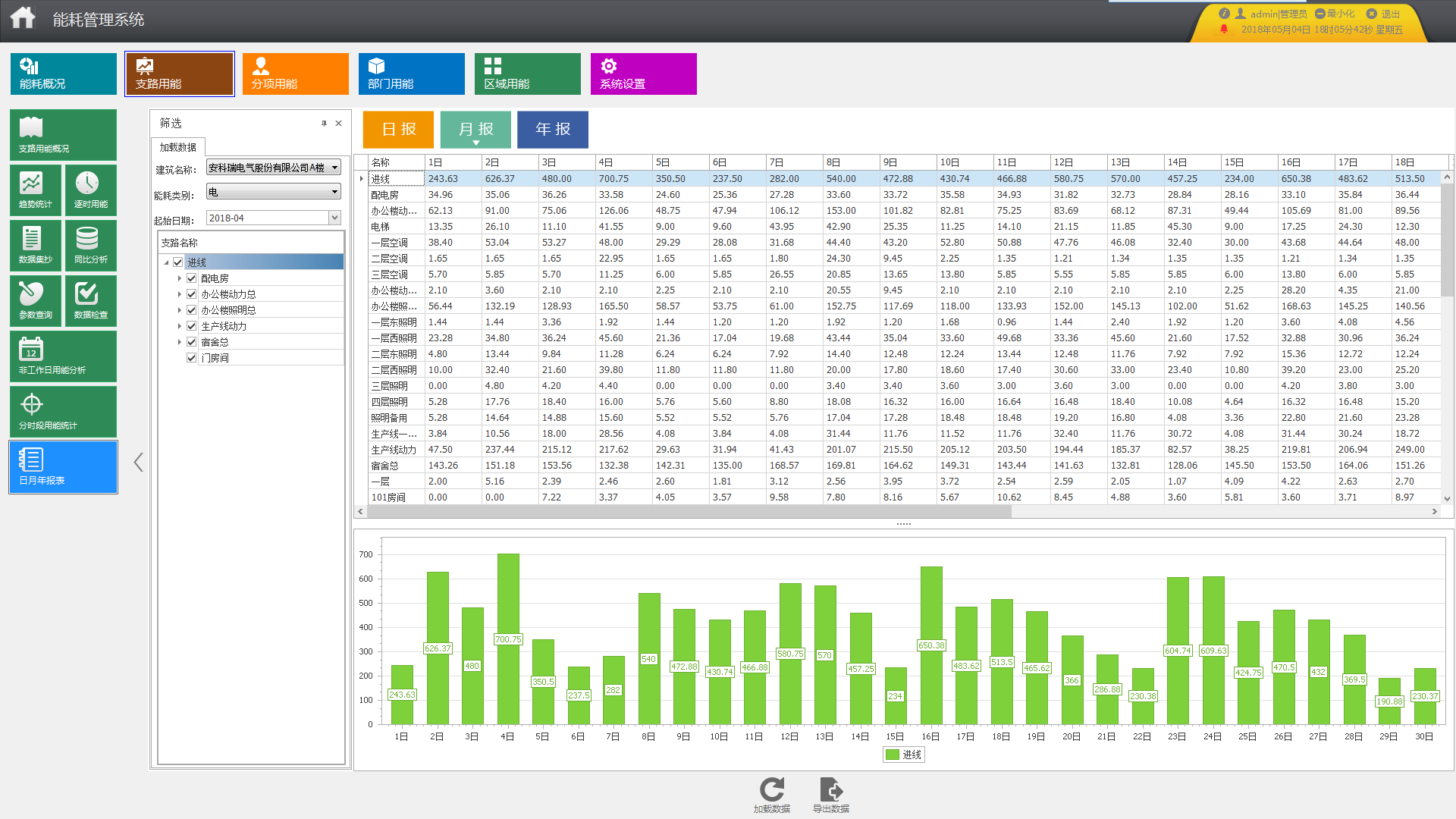
Task: Open the 区域用能 tab
Action: tap(527, 74)
